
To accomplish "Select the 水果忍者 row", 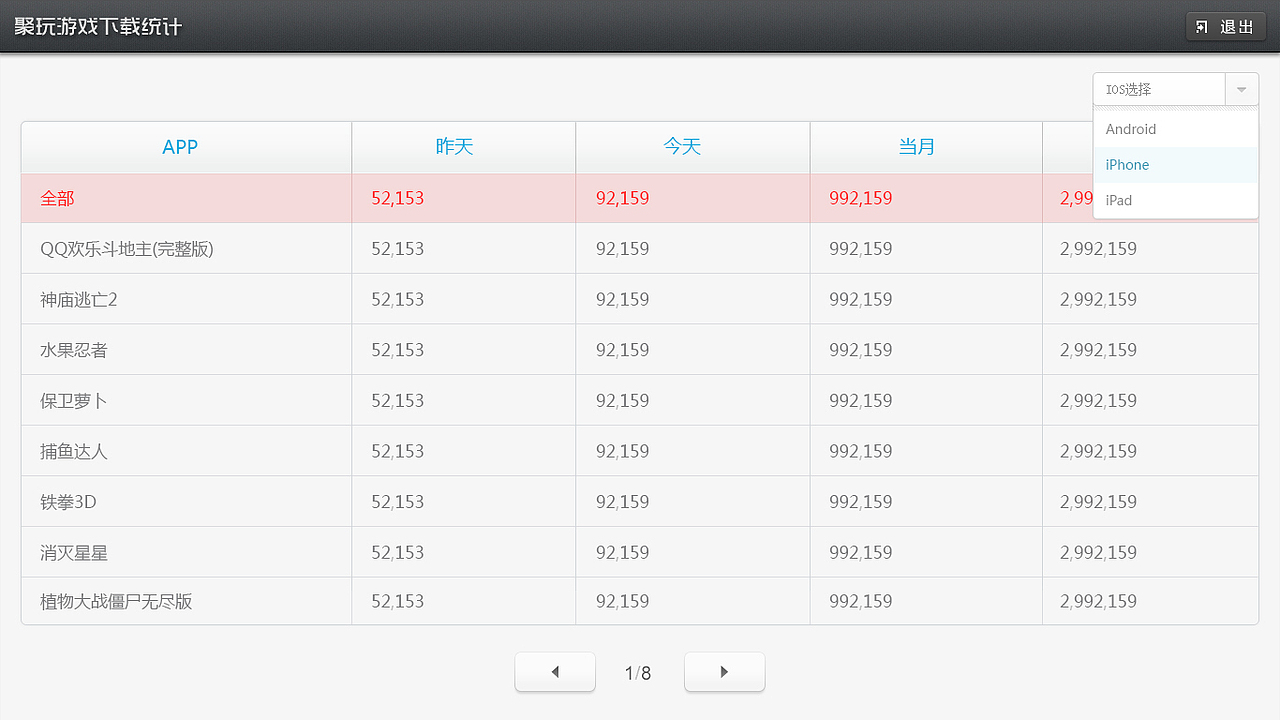I will pyautogui.click(x=640, y=350).
